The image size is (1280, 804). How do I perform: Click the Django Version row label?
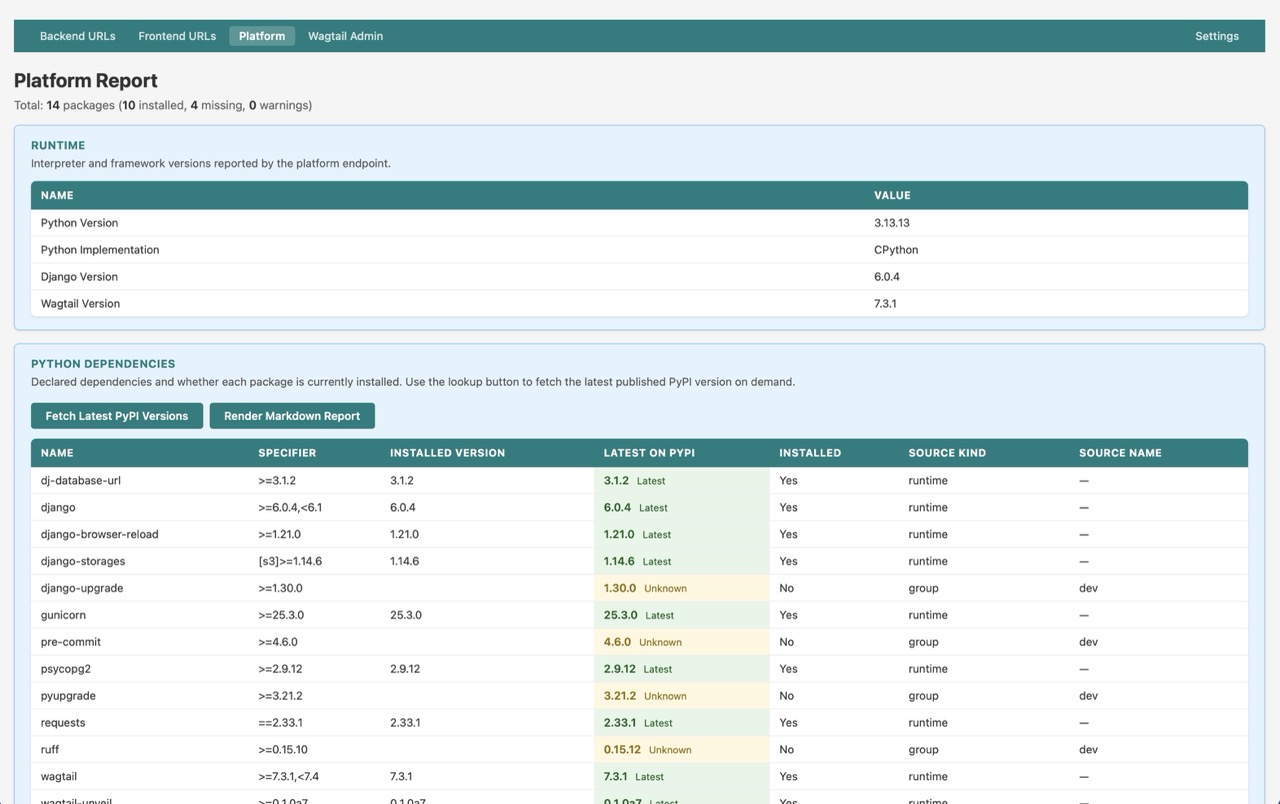click(79, 277)
